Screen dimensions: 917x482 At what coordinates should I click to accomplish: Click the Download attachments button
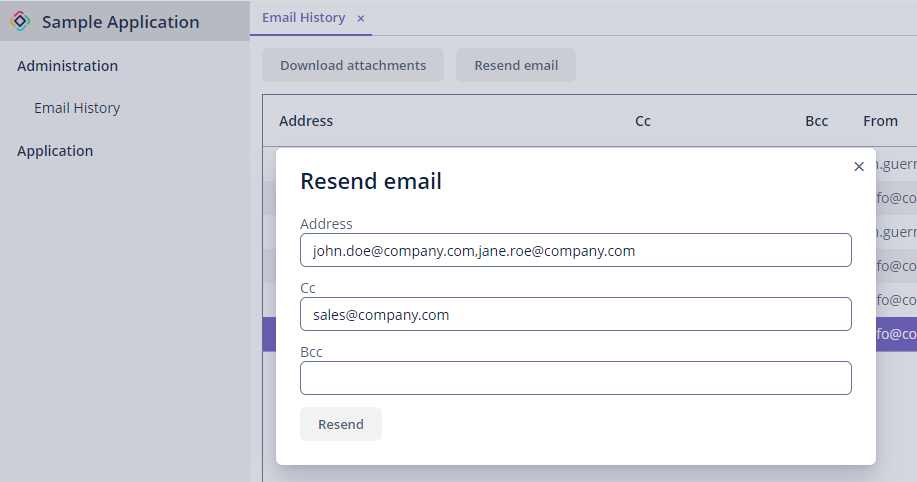coord(353,66)
